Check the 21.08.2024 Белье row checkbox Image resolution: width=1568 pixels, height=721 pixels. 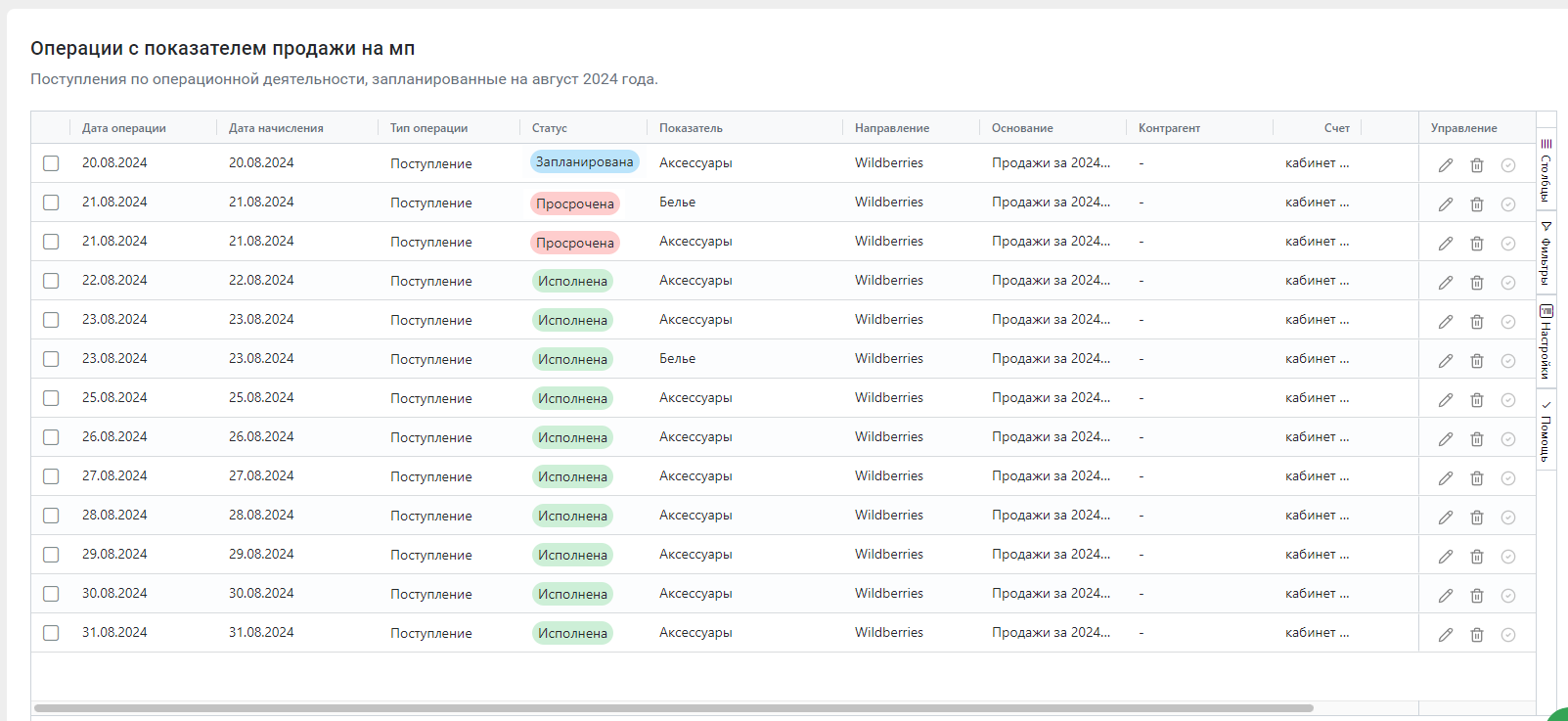pyautogui.click(x=51, y=203)
